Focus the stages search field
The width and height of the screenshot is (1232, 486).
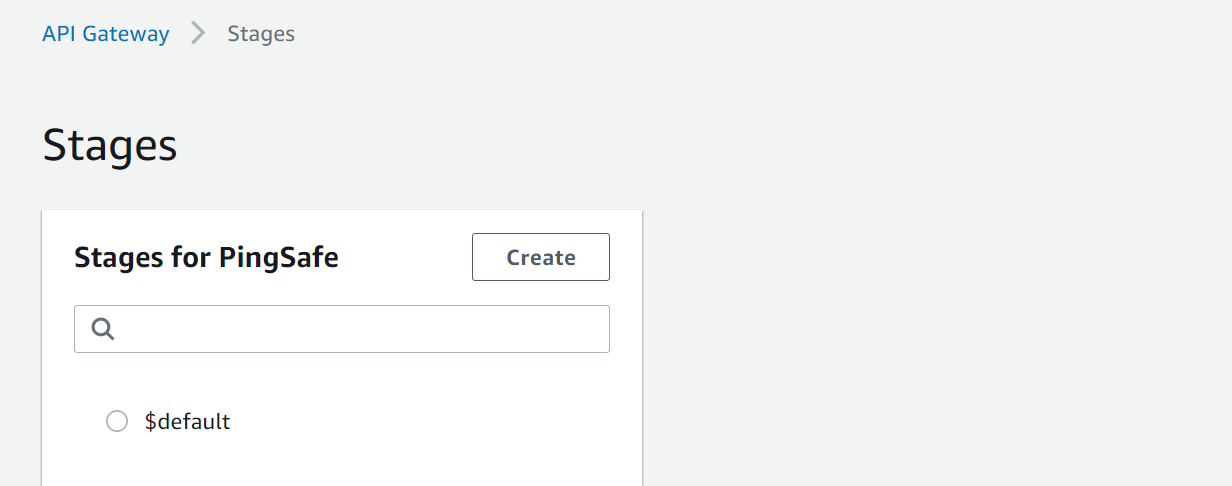click(360, 329)
